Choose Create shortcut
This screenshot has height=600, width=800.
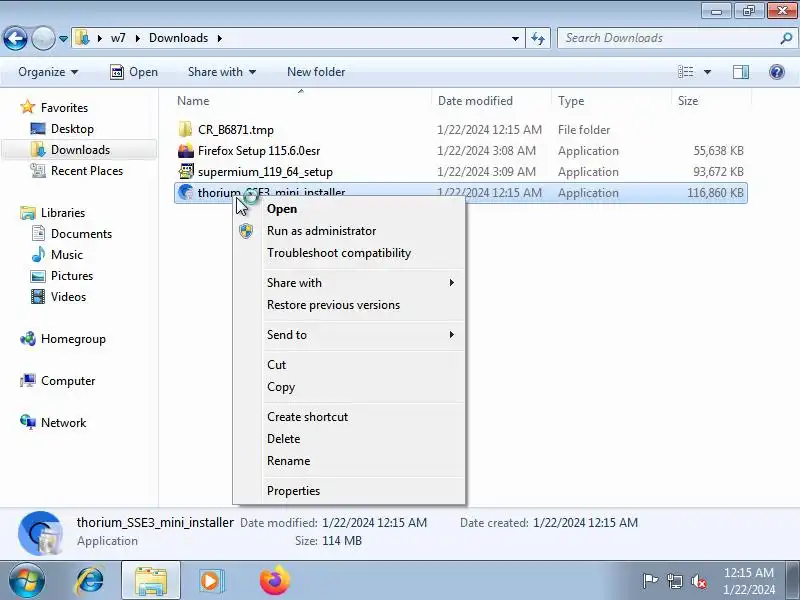[x=307, y=417]
